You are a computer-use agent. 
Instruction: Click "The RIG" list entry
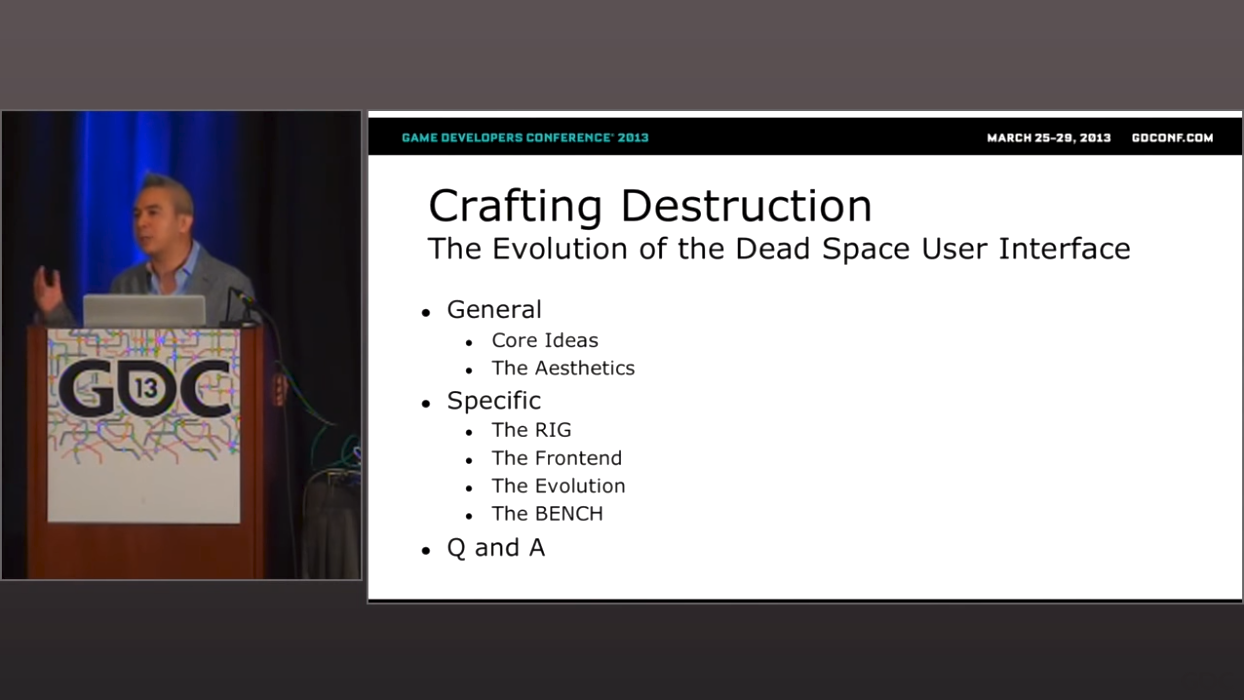[x=531, y=430]
